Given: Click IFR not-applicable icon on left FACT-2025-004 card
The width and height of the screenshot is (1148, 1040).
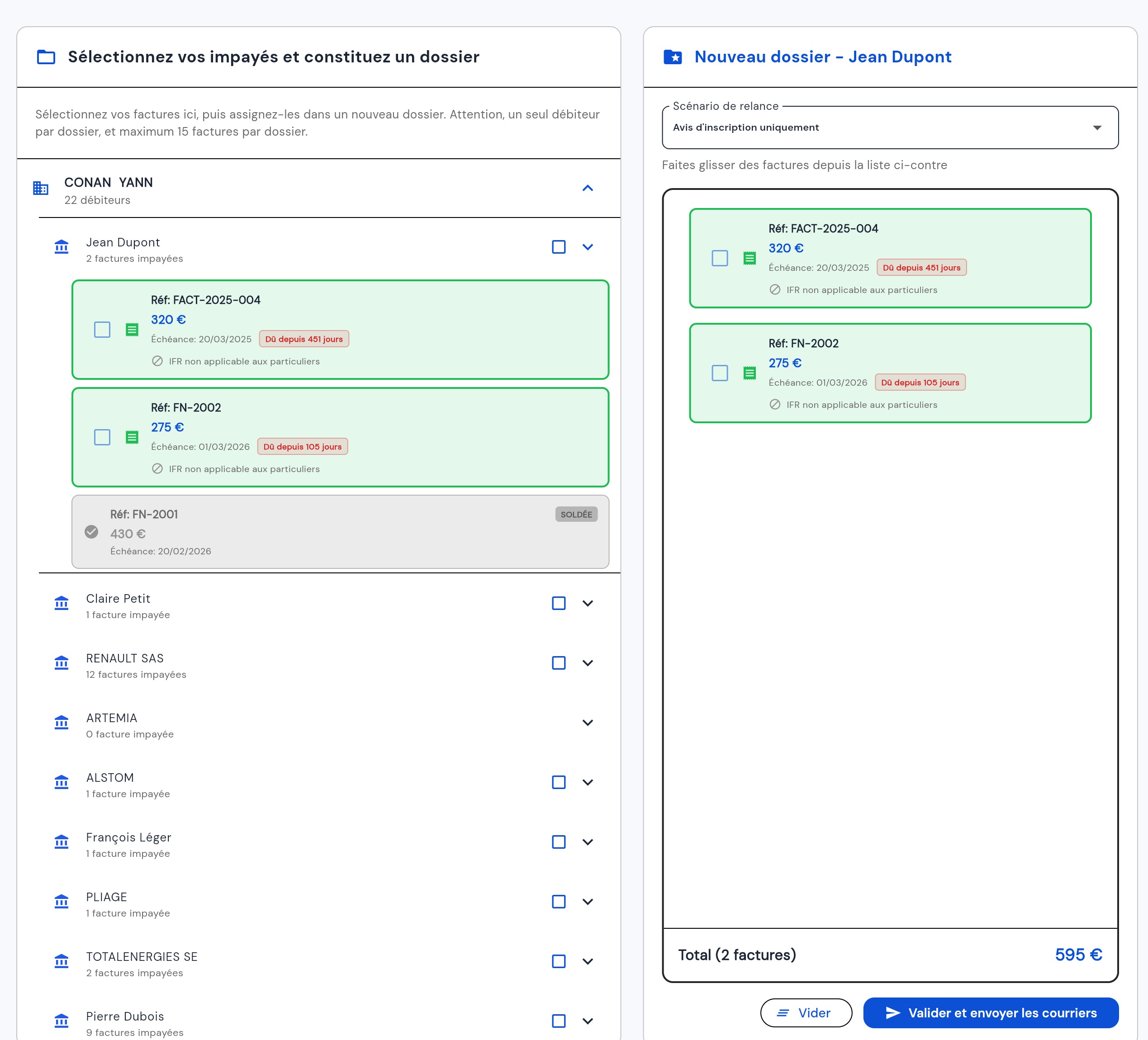Looking at the screenshot, I should [158, 361].
